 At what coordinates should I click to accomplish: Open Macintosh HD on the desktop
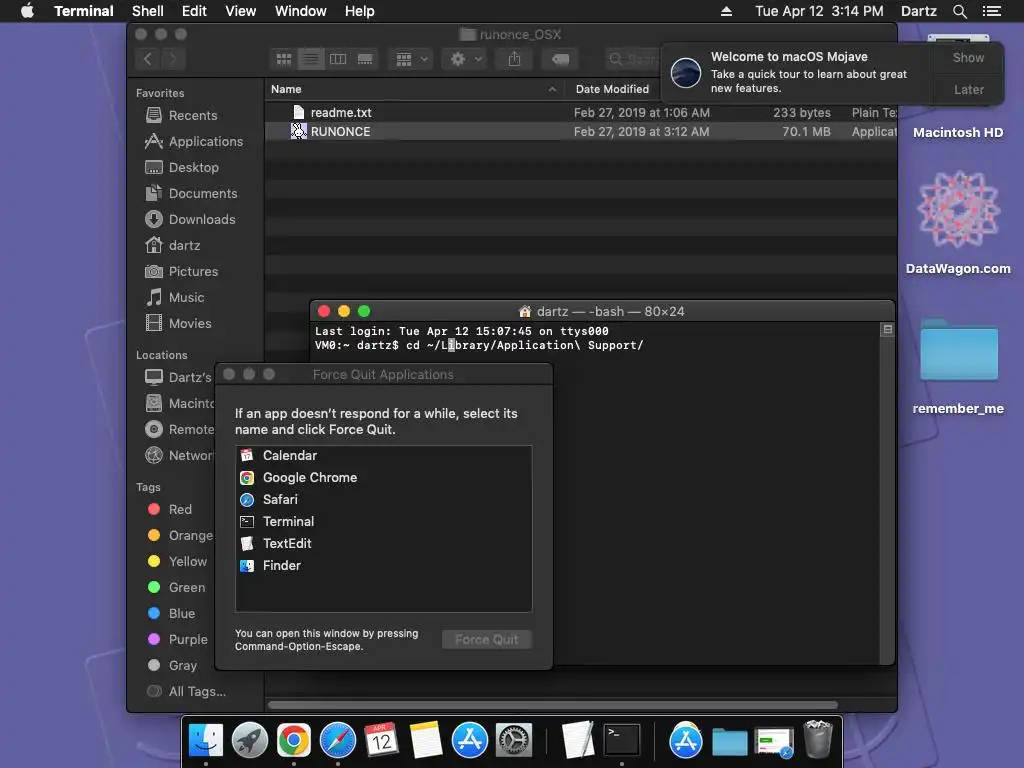coord(957,133)
